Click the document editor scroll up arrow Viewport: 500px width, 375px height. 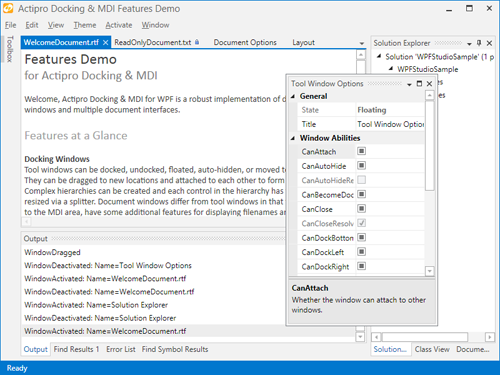click(361, 55)
